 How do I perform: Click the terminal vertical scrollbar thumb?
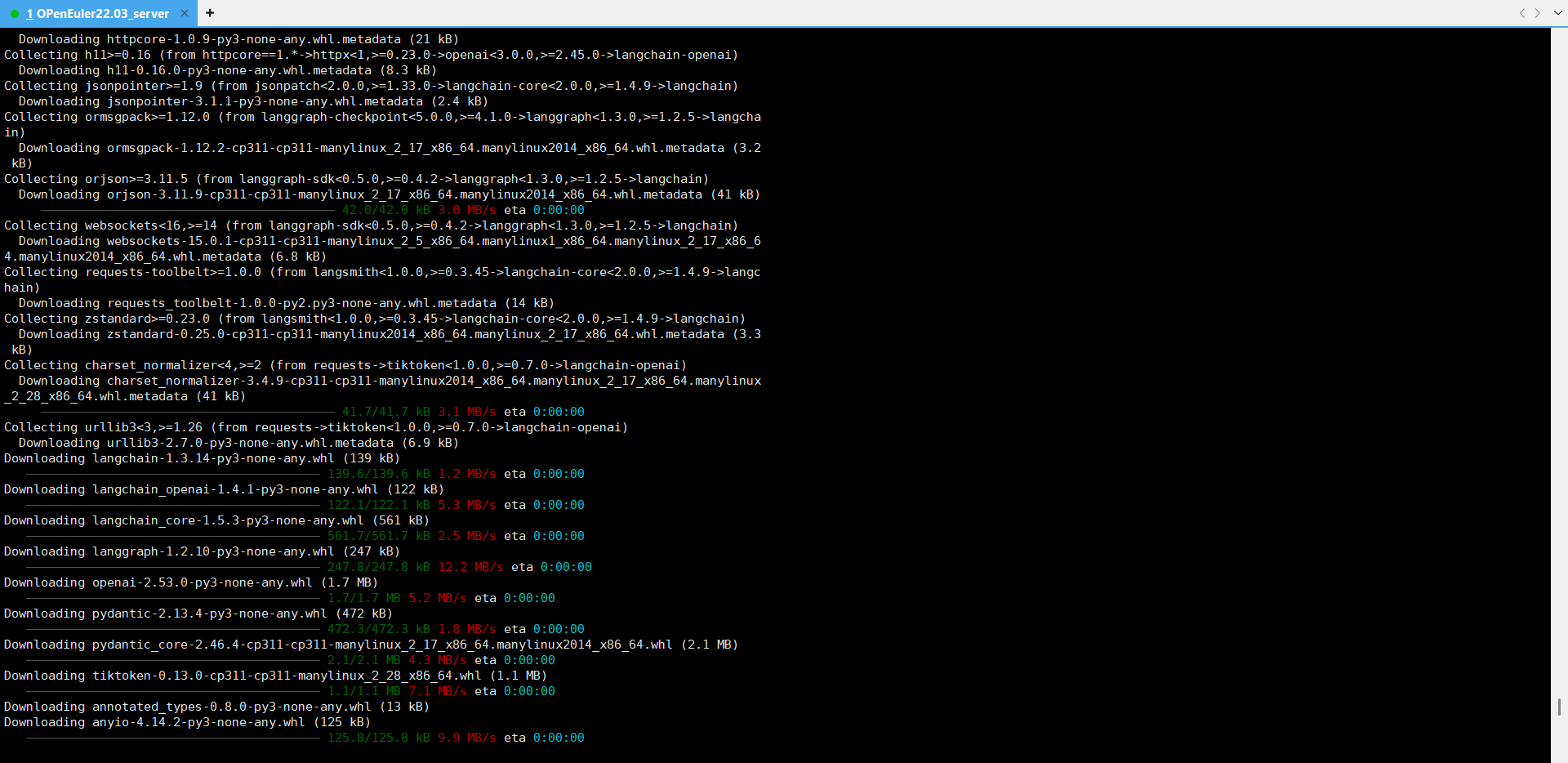[1559, 707]
